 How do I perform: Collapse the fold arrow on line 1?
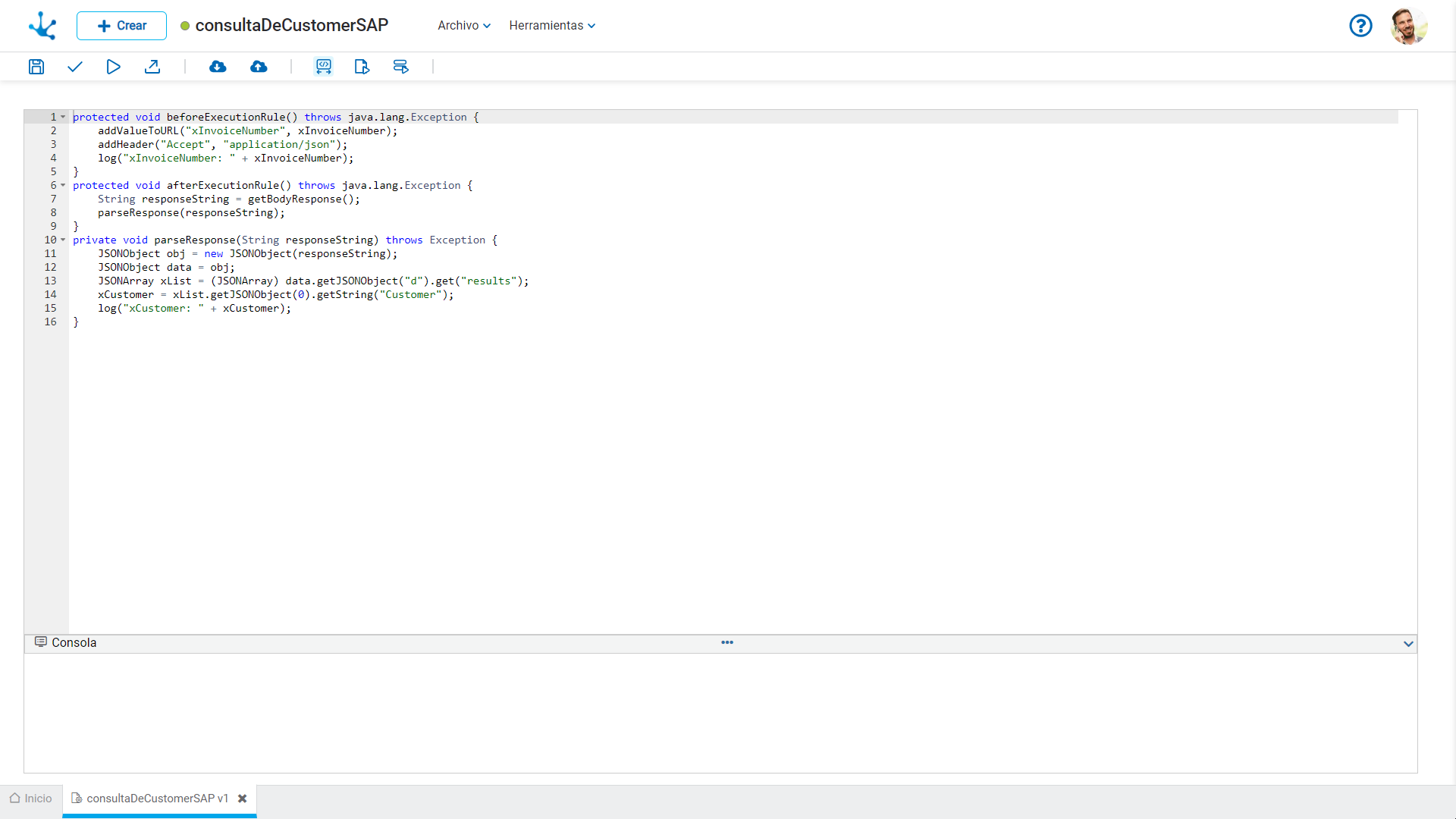[x=63, y=117]
